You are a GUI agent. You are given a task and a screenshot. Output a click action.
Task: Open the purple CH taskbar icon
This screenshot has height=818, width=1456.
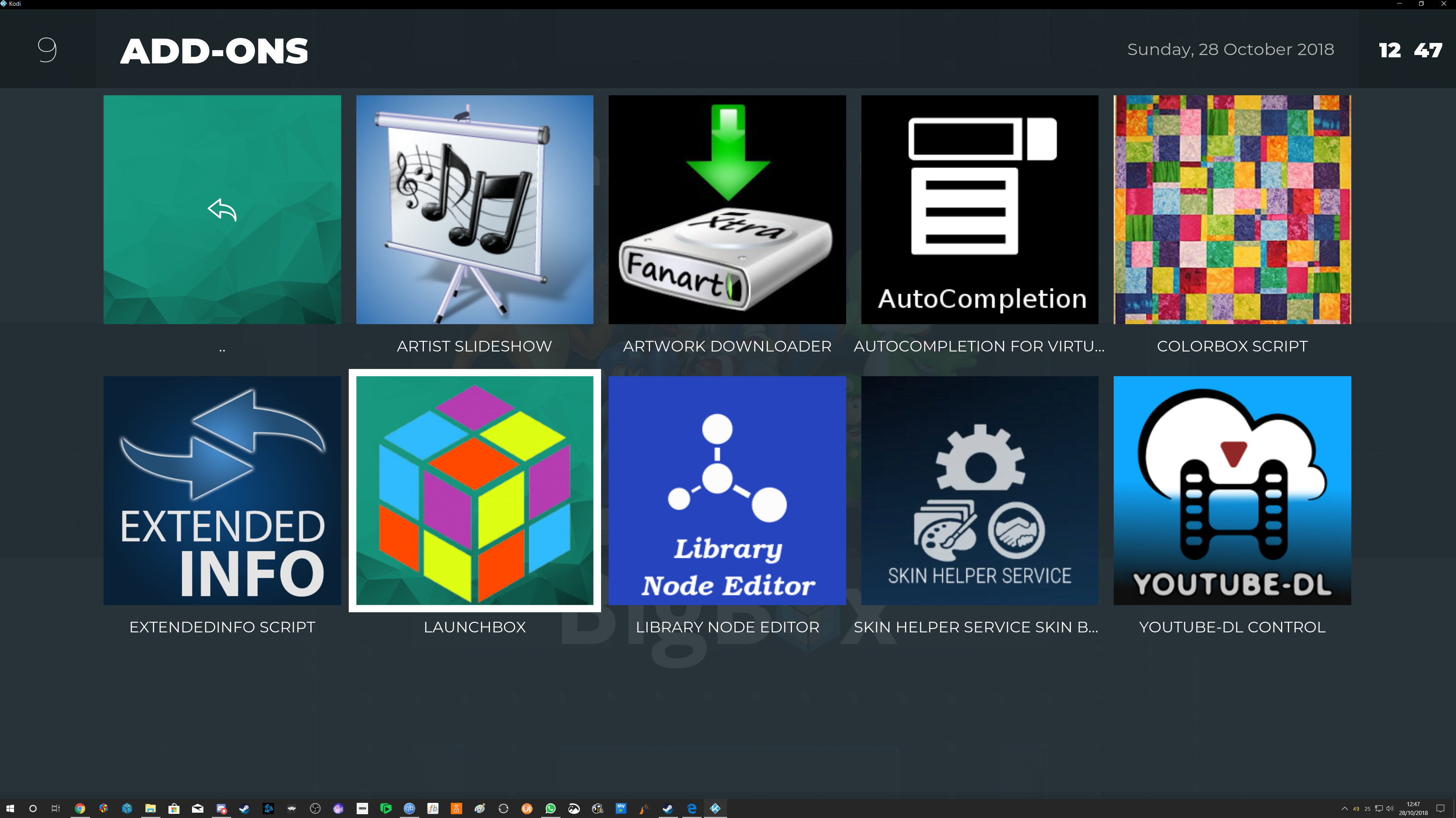338,809
